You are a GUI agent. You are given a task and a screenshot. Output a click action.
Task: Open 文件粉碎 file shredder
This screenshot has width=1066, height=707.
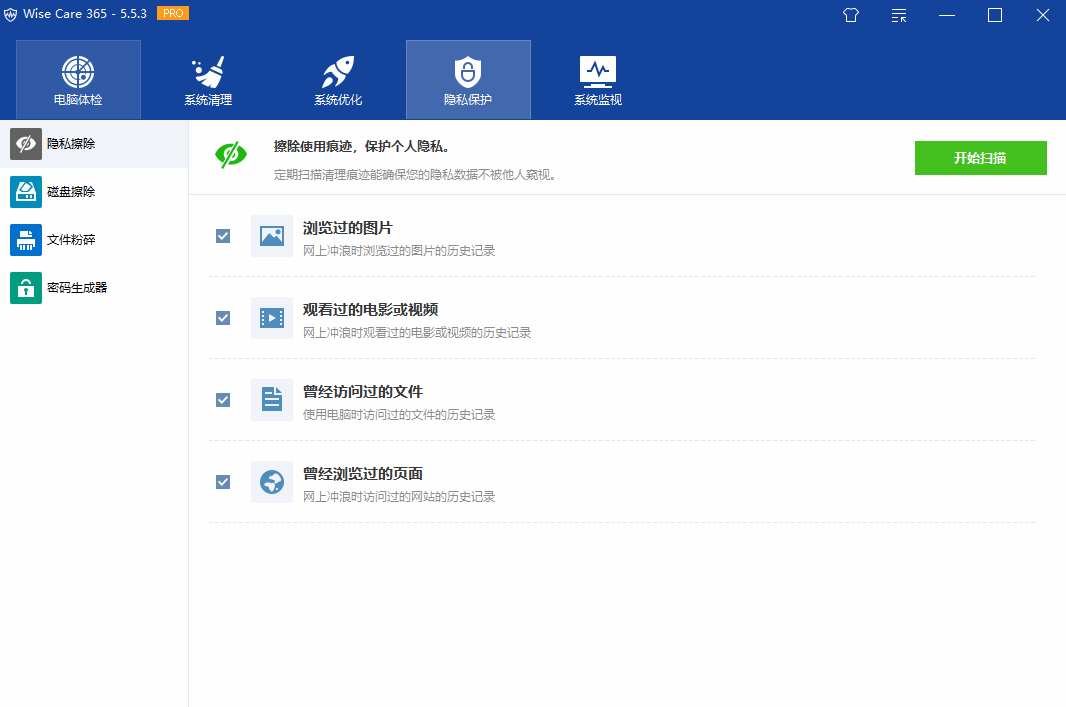point(71,240)
